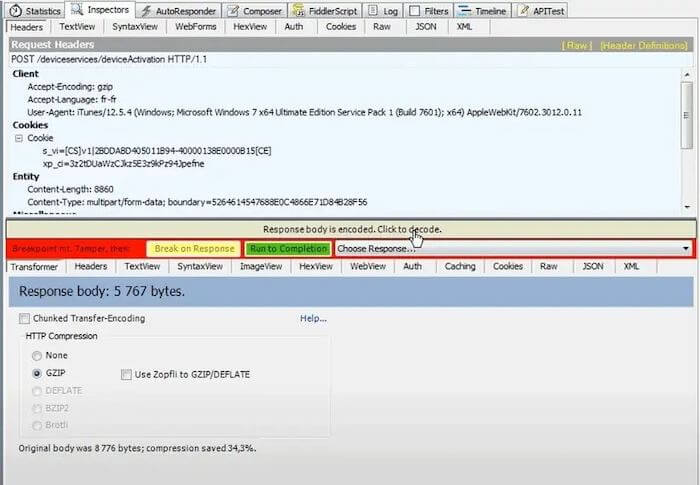The height and width of the screenshot is (485, 700).
Task: Open AutoResponder lightning bolt icon
Action: coord(147,10)
